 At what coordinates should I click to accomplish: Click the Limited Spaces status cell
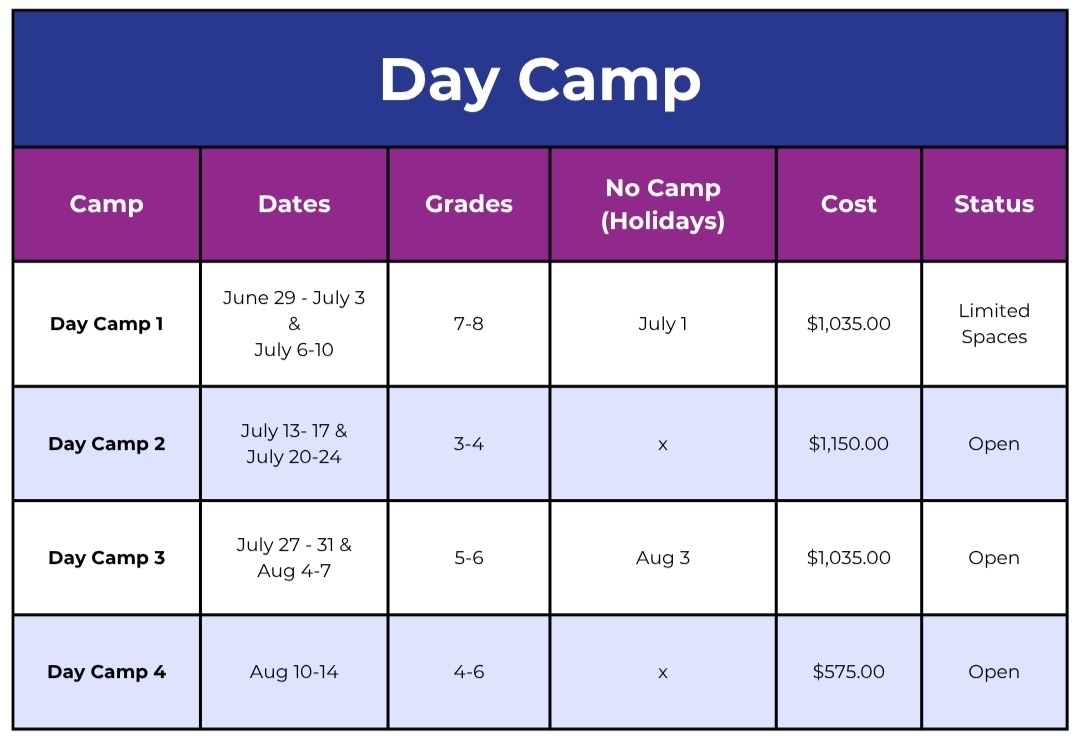coord(994,324)
